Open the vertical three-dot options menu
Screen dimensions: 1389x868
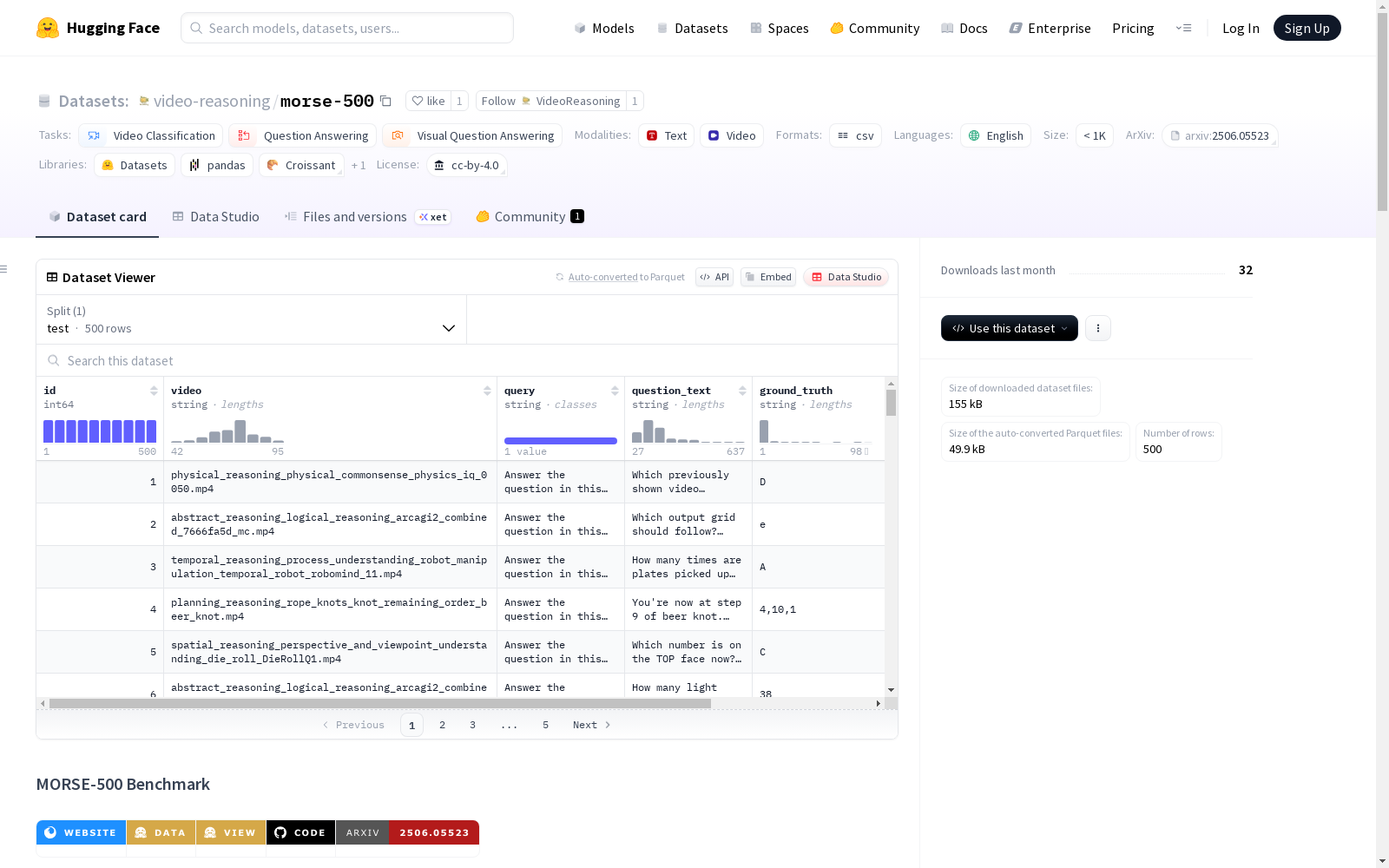(1098, 328)
